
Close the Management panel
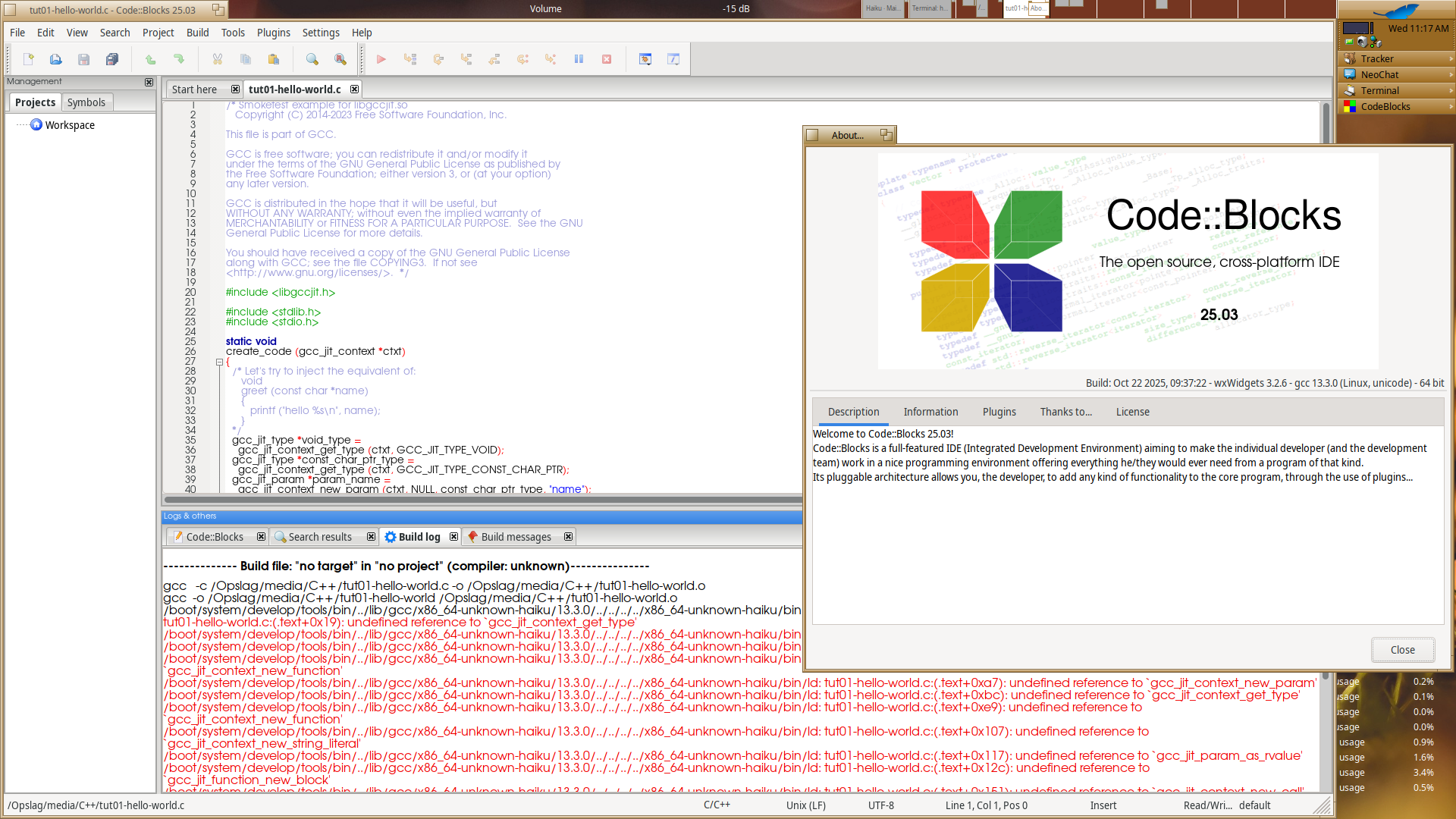click(149, 82)
